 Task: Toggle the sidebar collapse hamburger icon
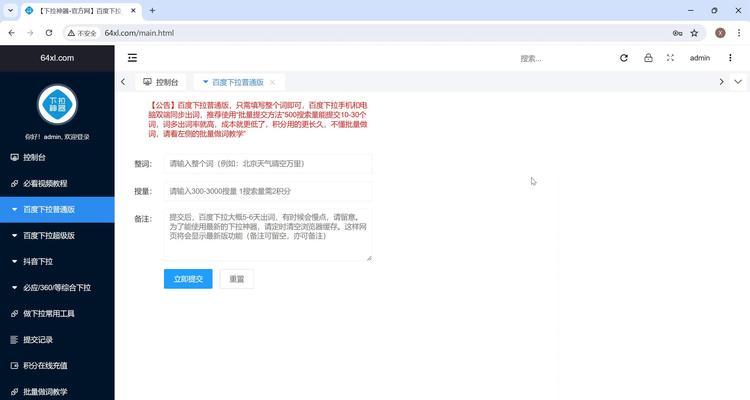pyautogui.click(x=132, y=58)
